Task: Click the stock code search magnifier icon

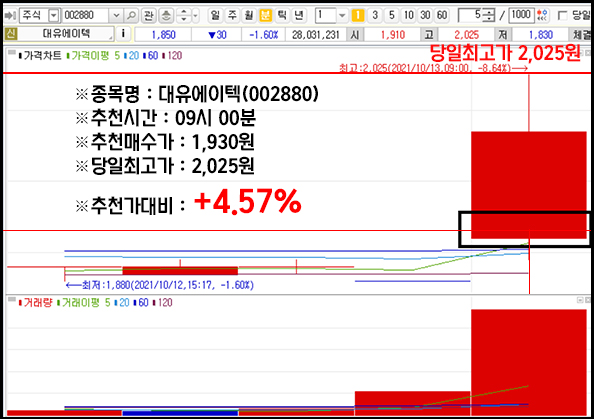Action: (131, 16)
